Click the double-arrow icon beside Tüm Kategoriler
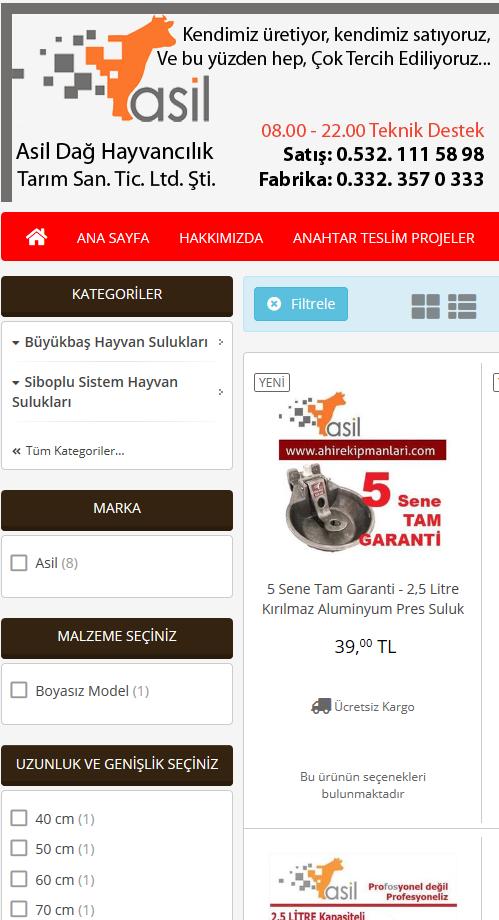499x920 pixels. (16, 451)
